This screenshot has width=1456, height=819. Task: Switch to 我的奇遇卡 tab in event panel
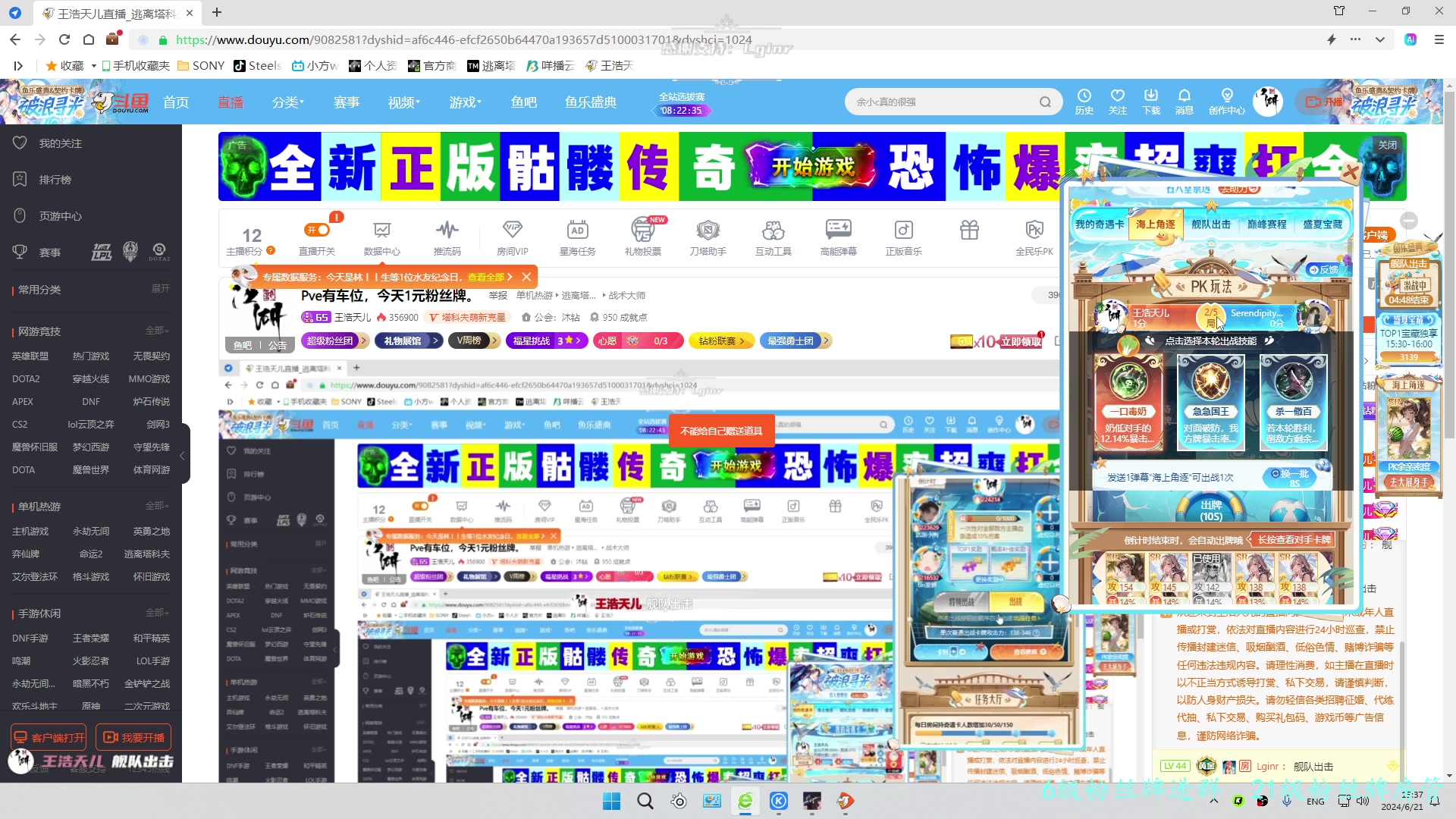click(x=1099, y=224)
